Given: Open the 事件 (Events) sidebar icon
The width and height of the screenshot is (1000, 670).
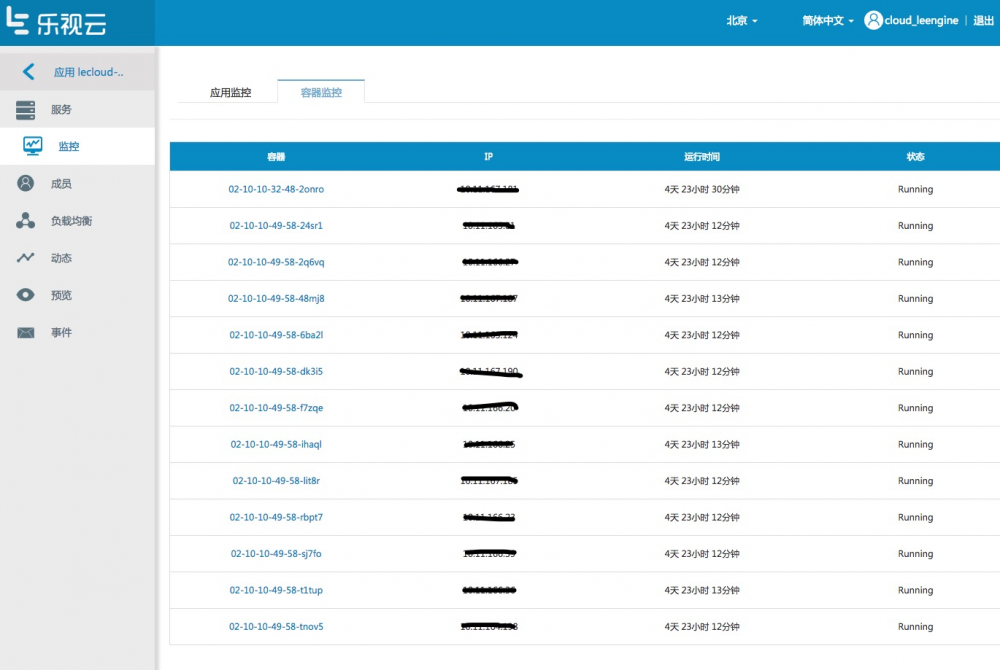Looking at the screenshot, I should tap(27, 331).
